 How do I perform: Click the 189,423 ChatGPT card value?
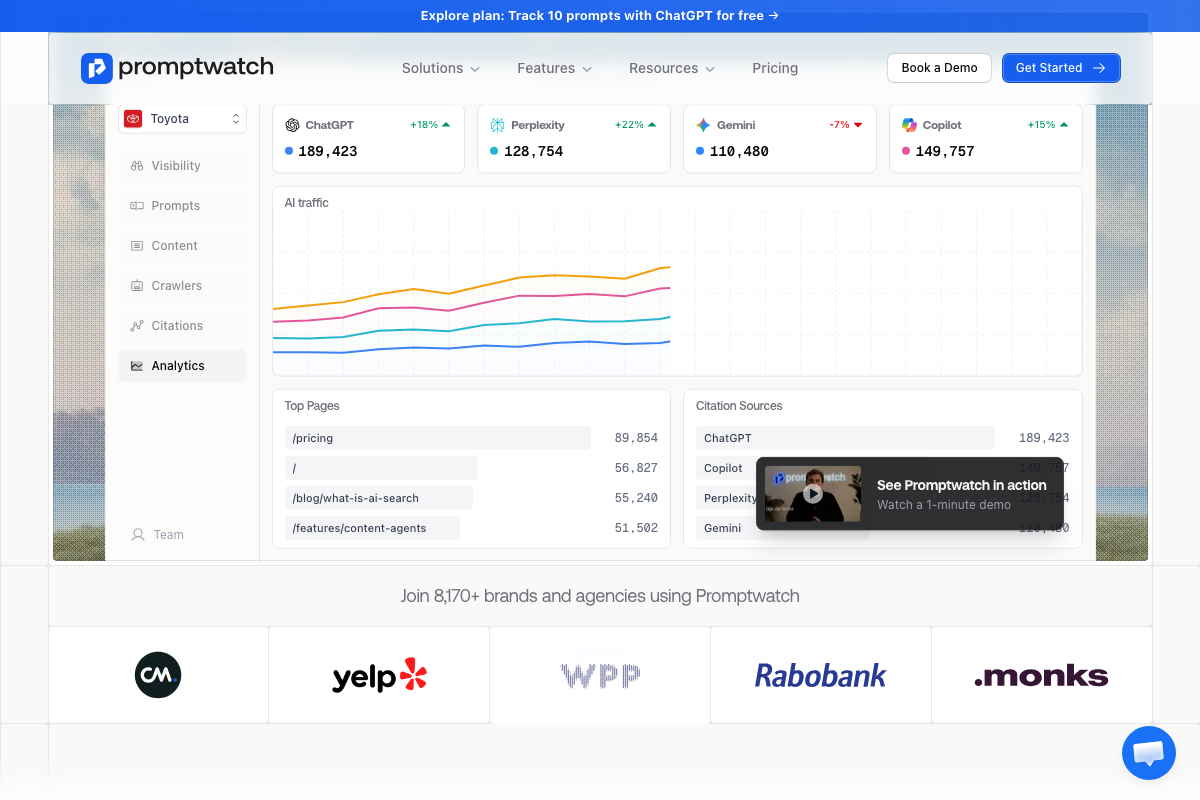point(328,152)
